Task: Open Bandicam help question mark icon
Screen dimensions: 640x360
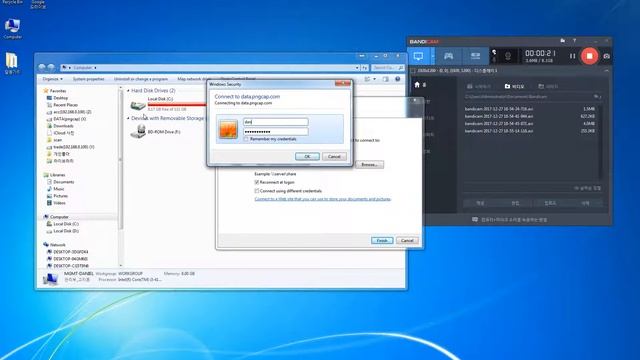Action: 574,41
